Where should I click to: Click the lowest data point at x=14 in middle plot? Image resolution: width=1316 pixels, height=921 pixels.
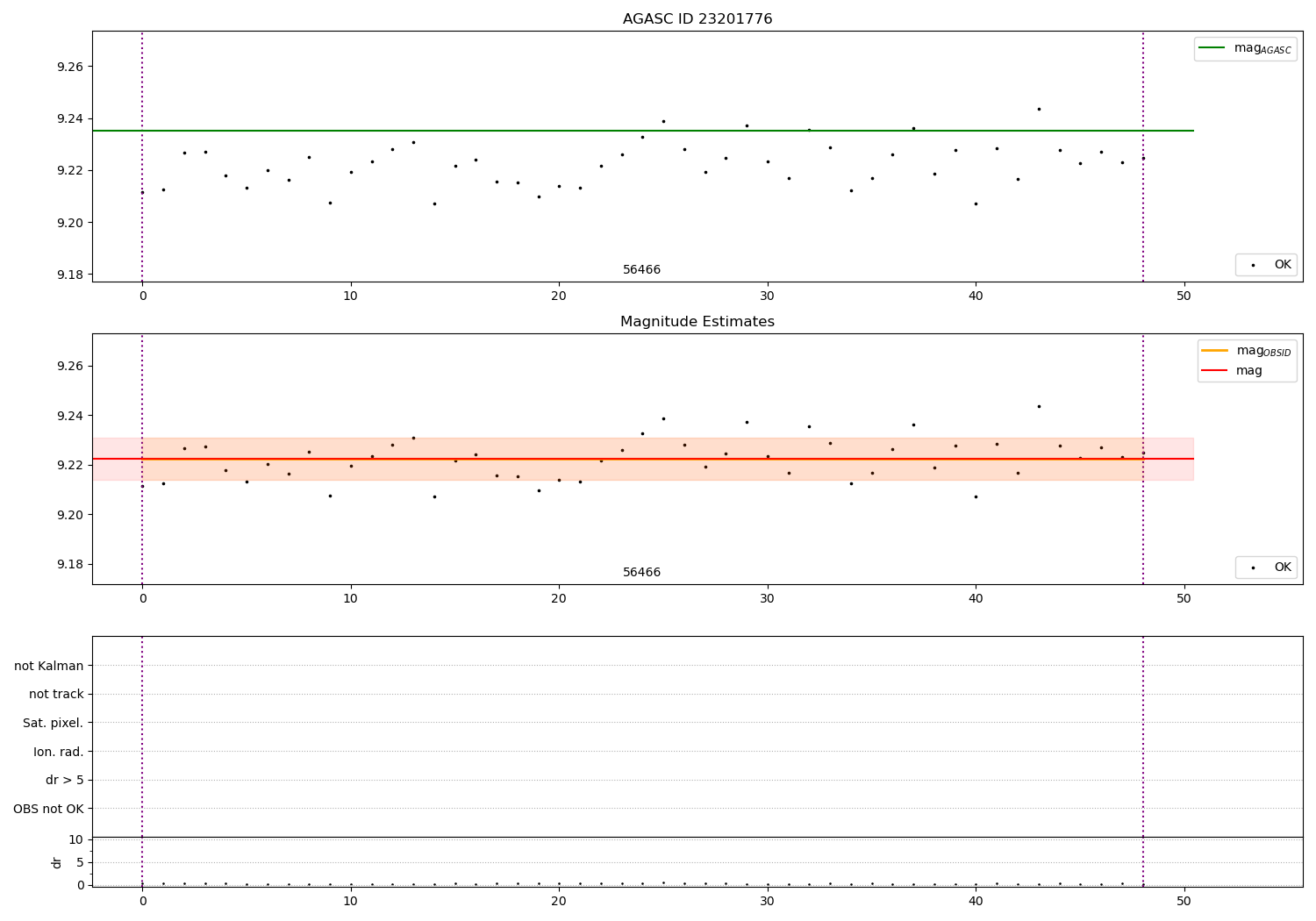[434, 496]
